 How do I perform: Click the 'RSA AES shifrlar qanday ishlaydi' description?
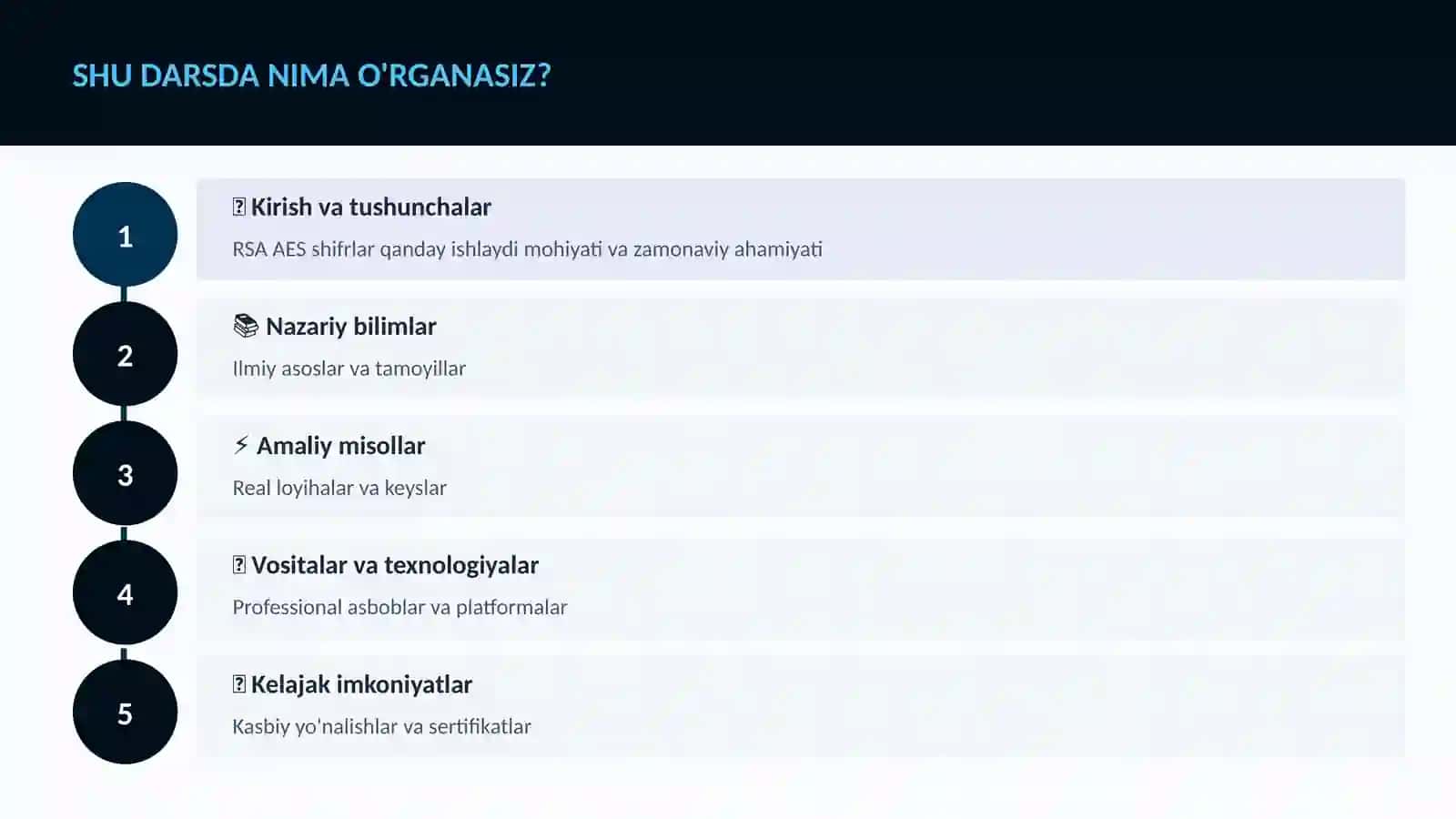[528, 249]
